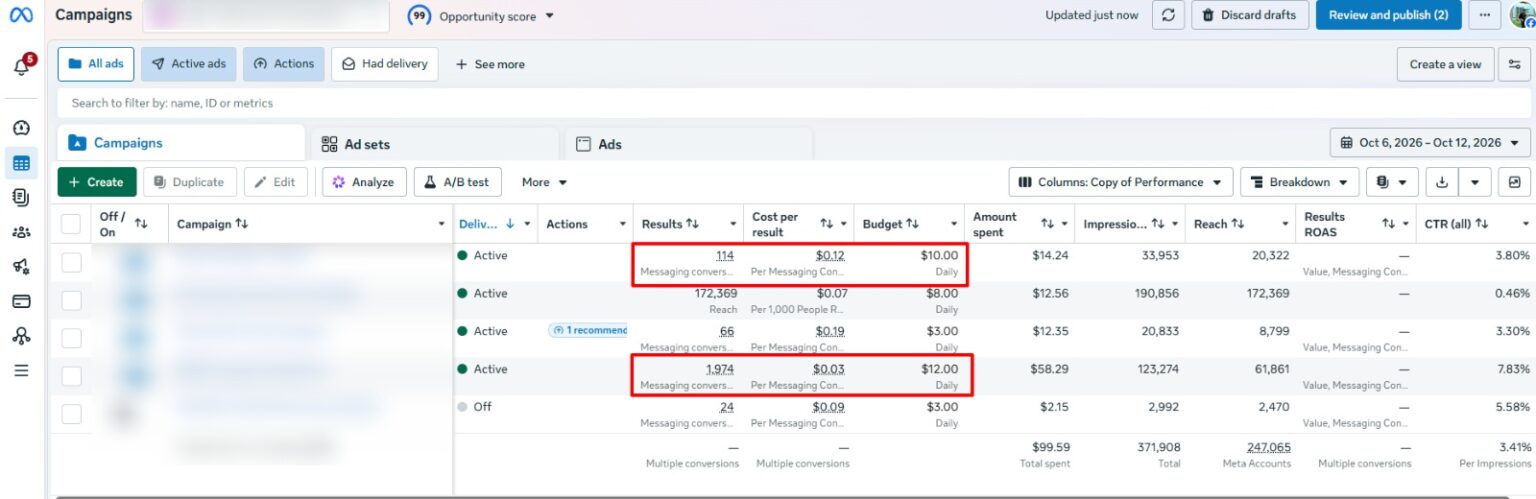The width and height of the screenshot is (1536, 499).
Task: Sort the Budget column
Action: coord(911,224)
